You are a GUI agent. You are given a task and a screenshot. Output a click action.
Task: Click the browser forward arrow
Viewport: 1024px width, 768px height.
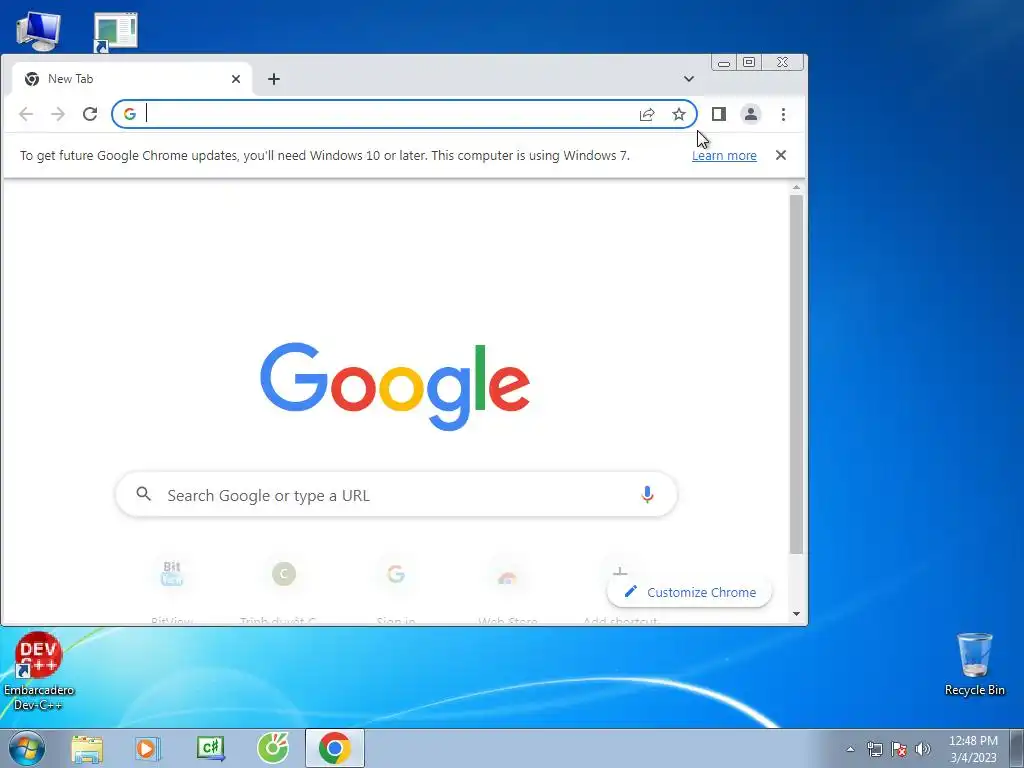[58, 114]
